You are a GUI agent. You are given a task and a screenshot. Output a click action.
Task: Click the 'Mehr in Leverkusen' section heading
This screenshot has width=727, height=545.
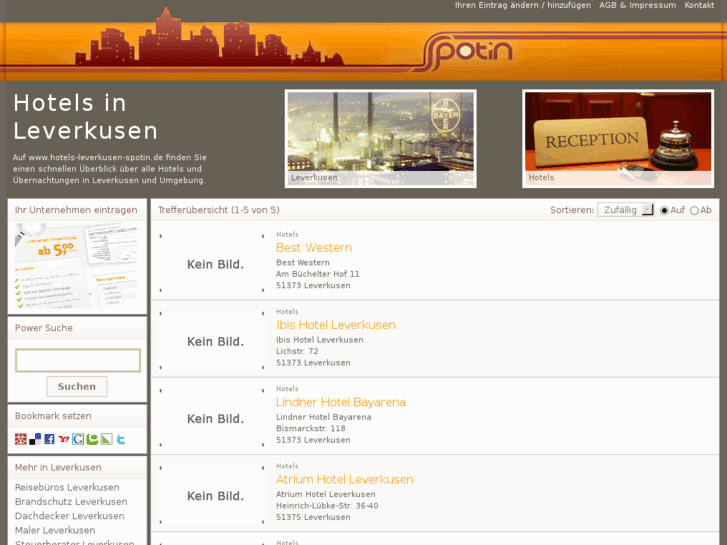pos(58,468)
